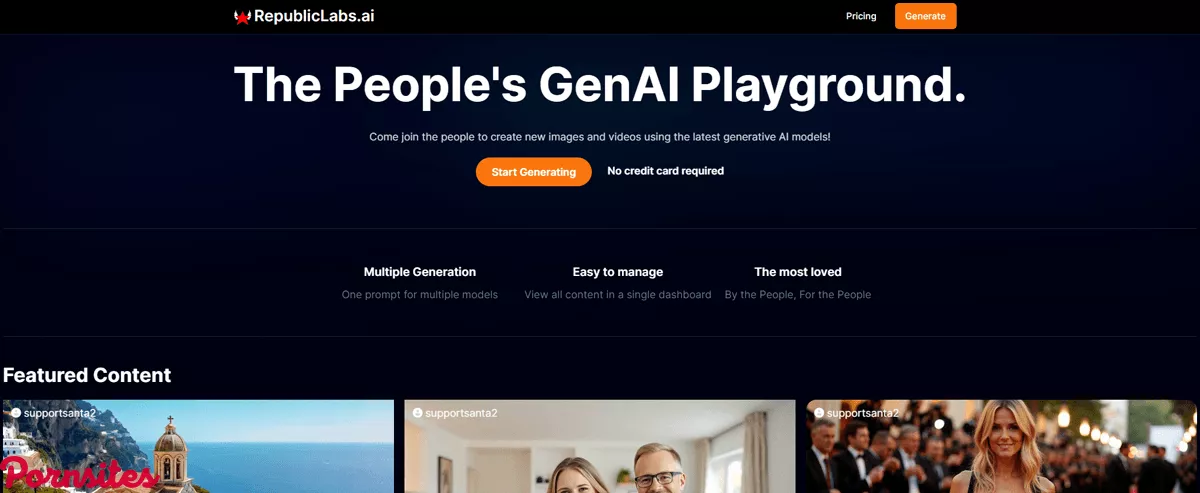This screenshot has width=1200, height=493.
Task: Click the red RepublicLabs logo icon
Action: point(242,16)
